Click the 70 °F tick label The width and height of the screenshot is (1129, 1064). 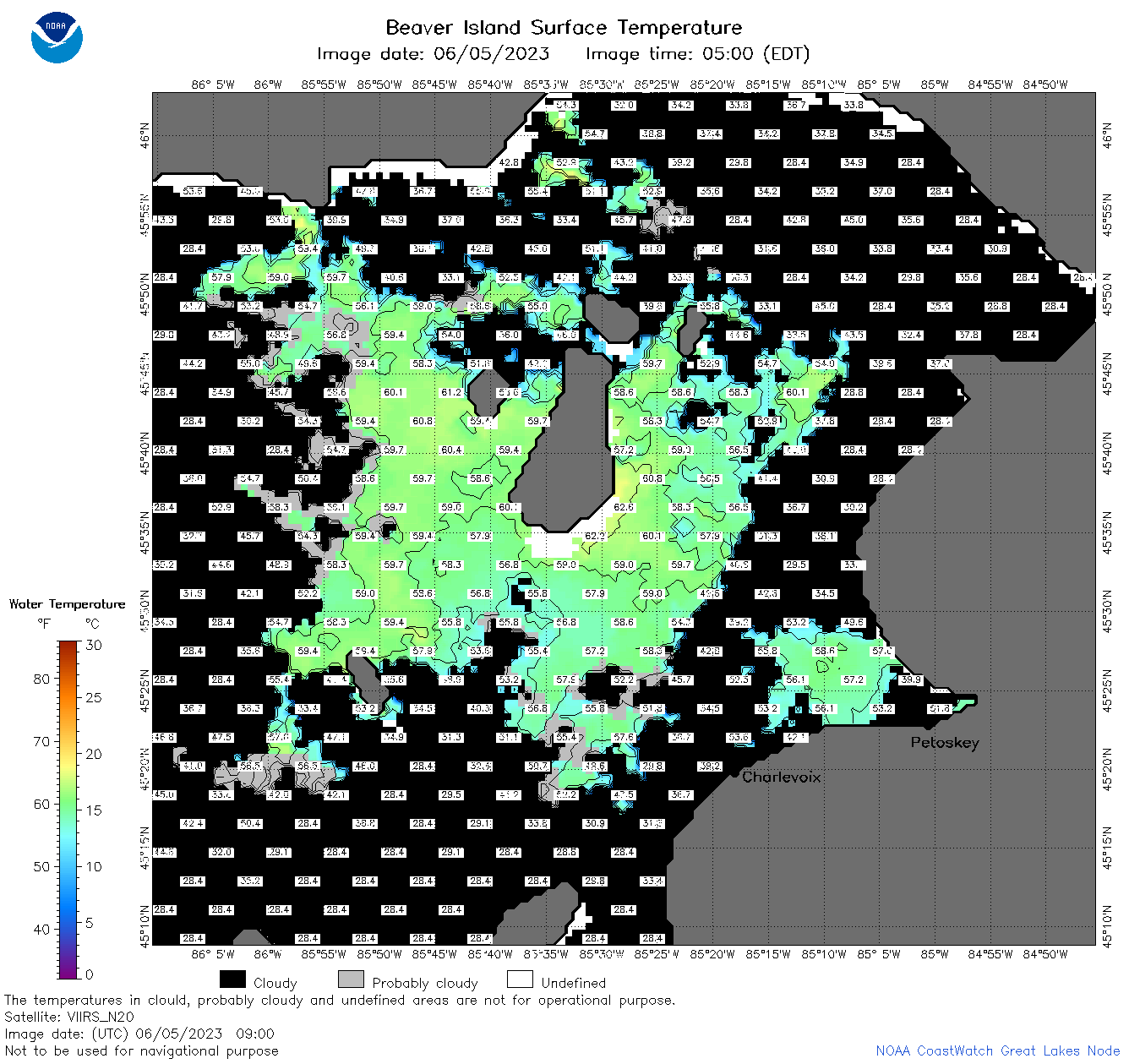[x=42, y=741]
